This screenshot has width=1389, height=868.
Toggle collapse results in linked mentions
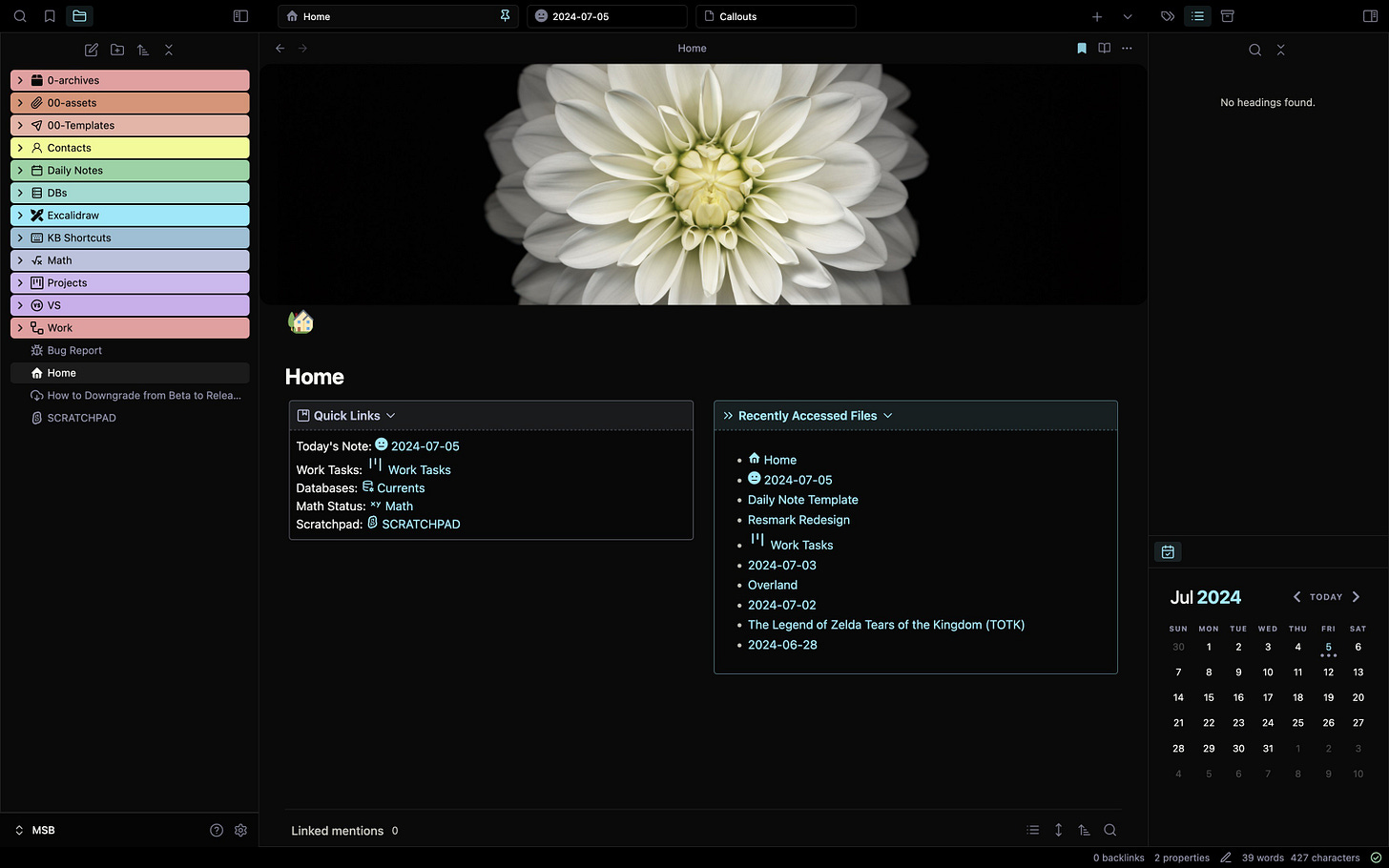coord(1033,830)
